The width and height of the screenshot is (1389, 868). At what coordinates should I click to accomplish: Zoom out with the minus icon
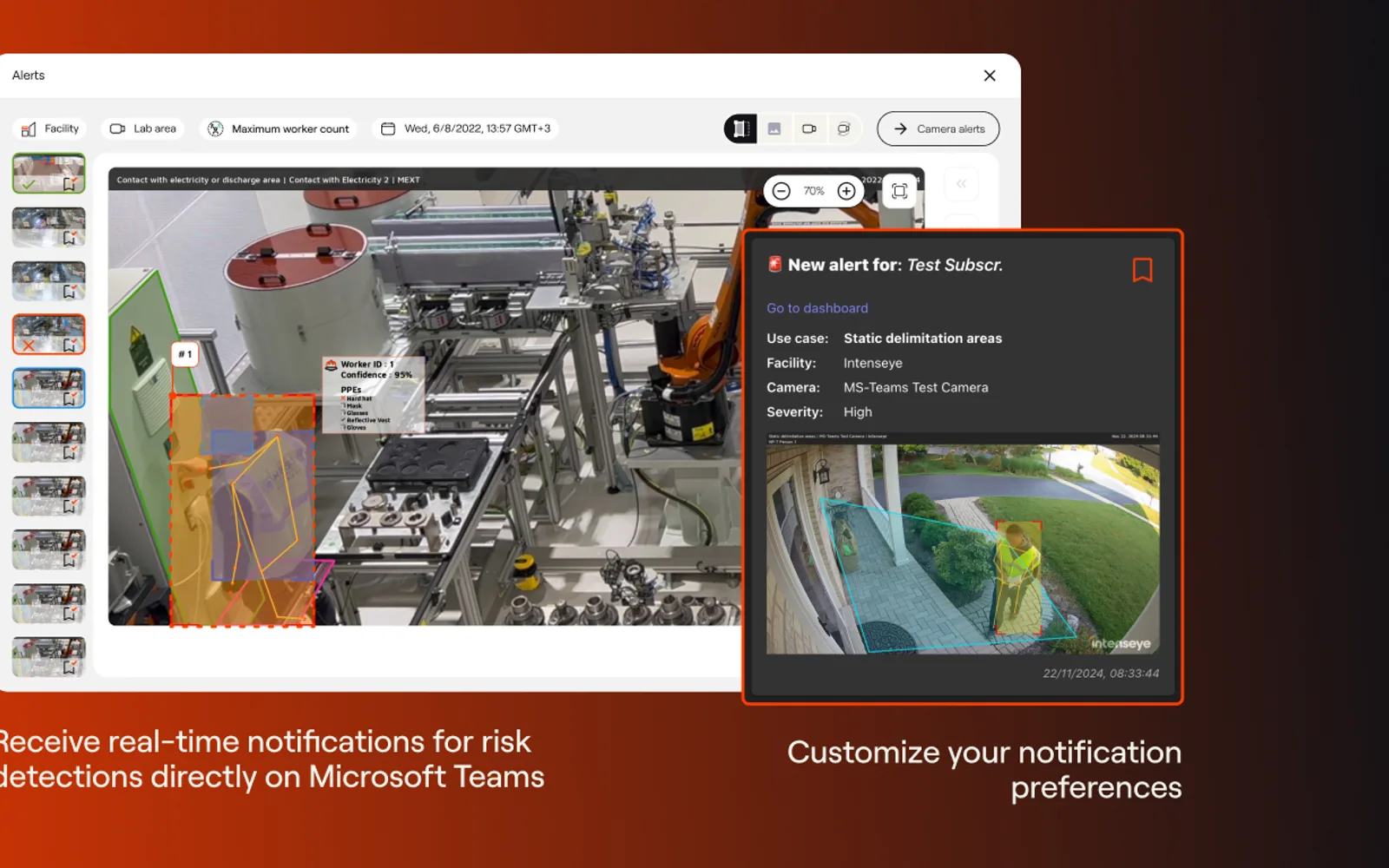[781, 191]
